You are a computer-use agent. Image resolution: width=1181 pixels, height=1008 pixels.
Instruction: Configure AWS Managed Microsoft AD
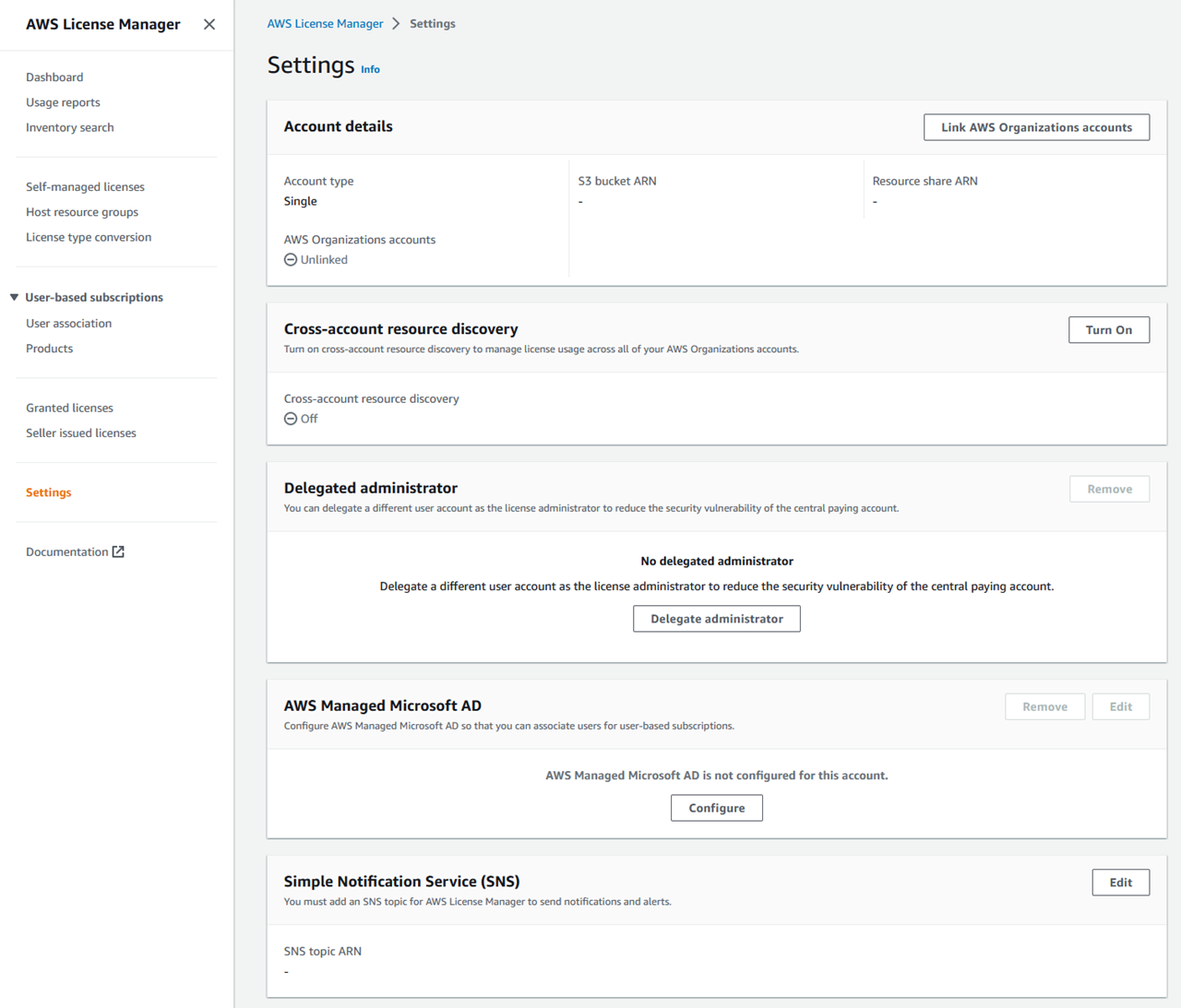coord(716,807)
